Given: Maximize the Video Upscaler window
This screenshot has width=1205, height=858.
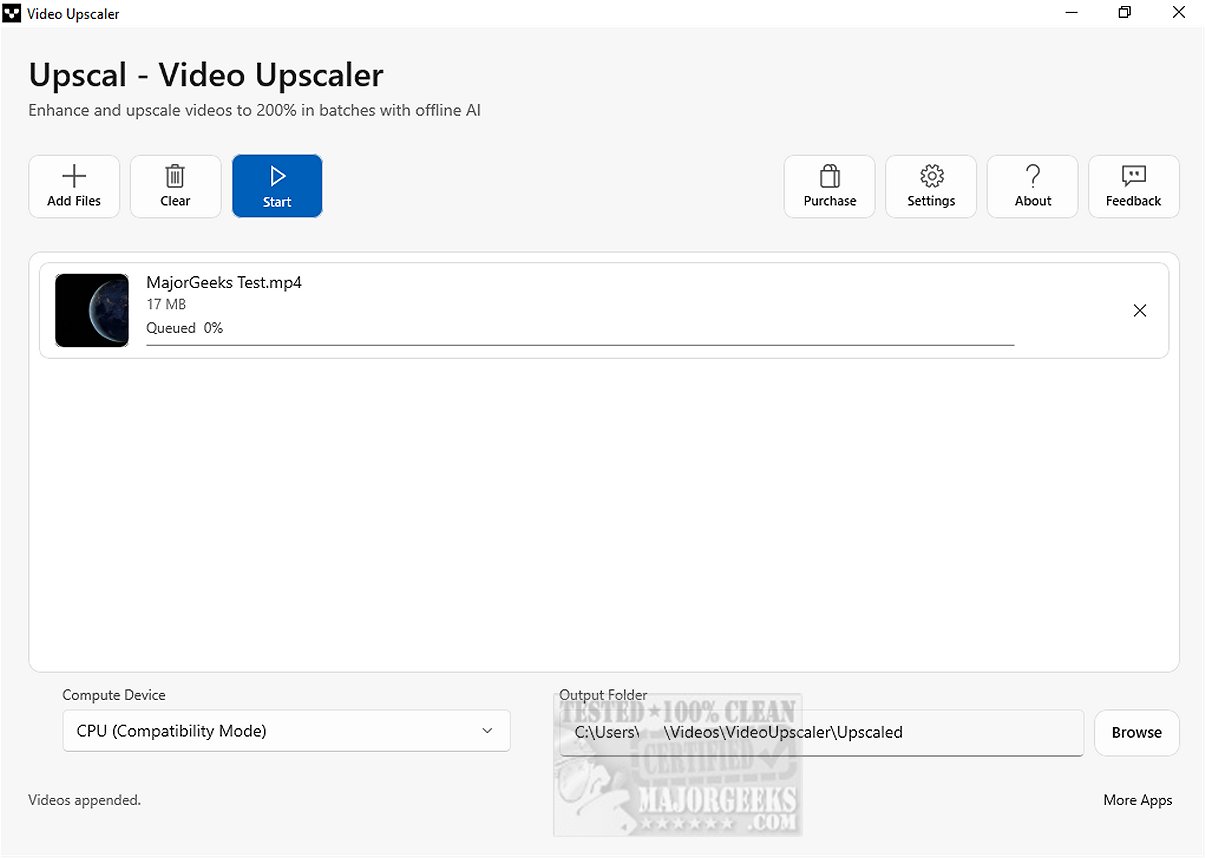Looking at the screenshot, I should (x=1125, y=13).
